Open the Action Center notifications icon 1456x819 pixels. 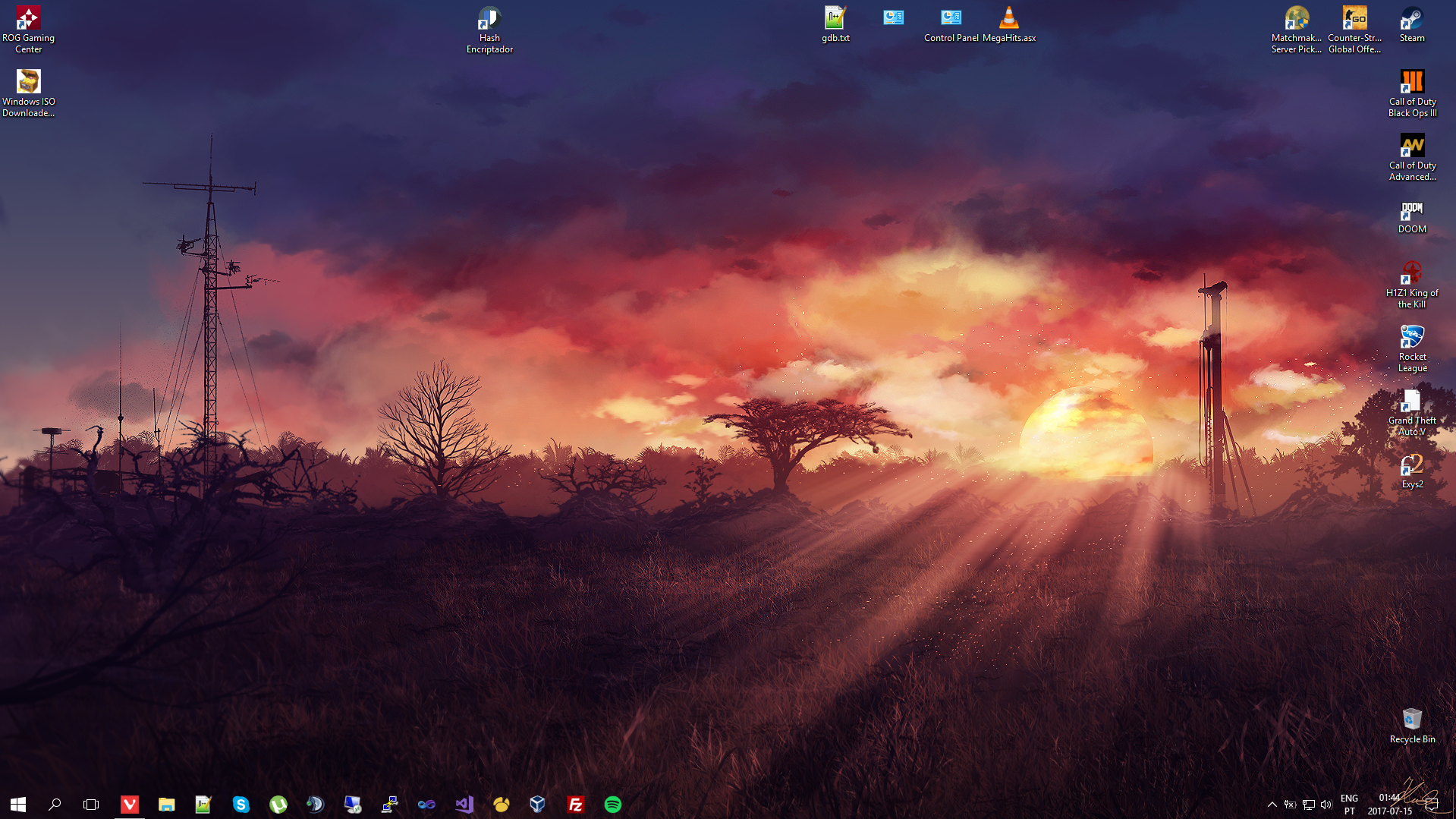(1432, 805)
